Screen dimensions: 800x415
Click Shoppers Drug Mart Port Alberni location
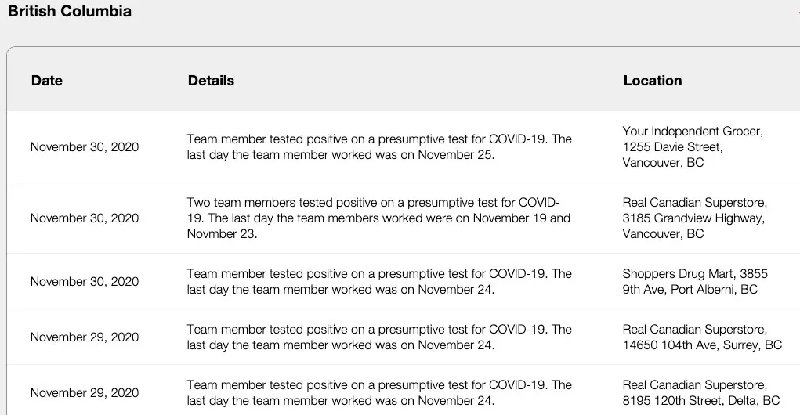pyautogui.click(x=695, y=281)
